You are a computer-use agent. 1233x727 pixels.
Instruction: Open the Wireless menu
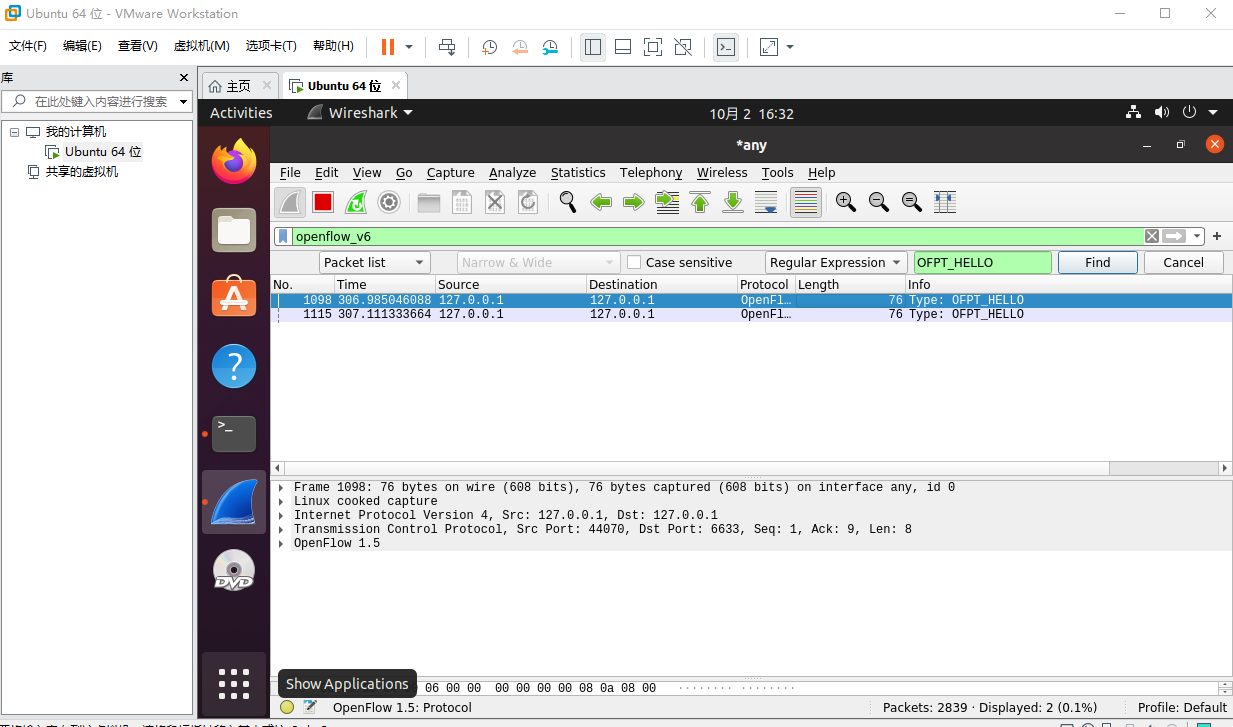(722, 172)
